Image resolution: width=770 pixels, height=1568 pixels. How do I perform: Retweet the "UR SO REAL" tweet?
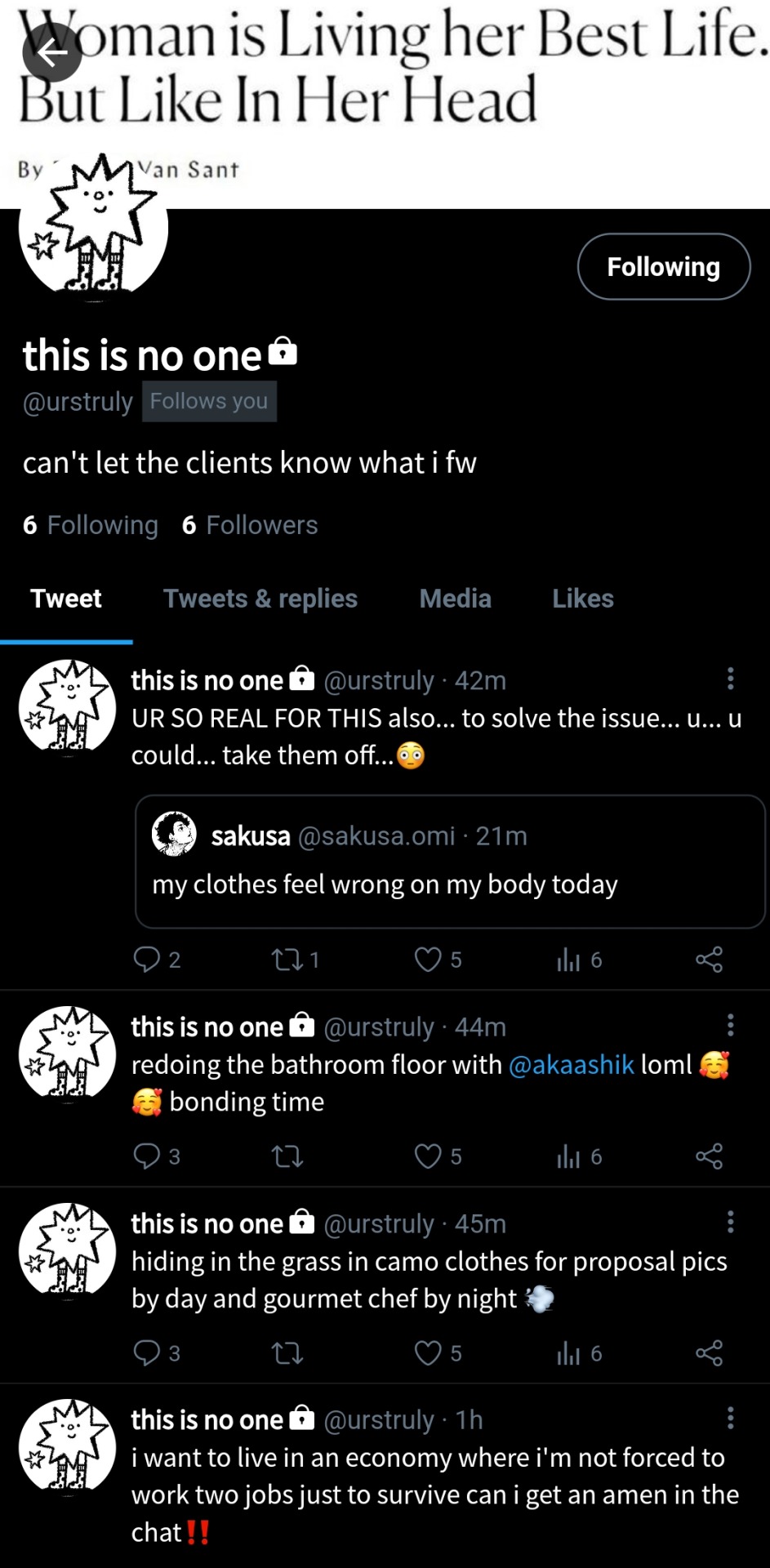click(287, 959)
